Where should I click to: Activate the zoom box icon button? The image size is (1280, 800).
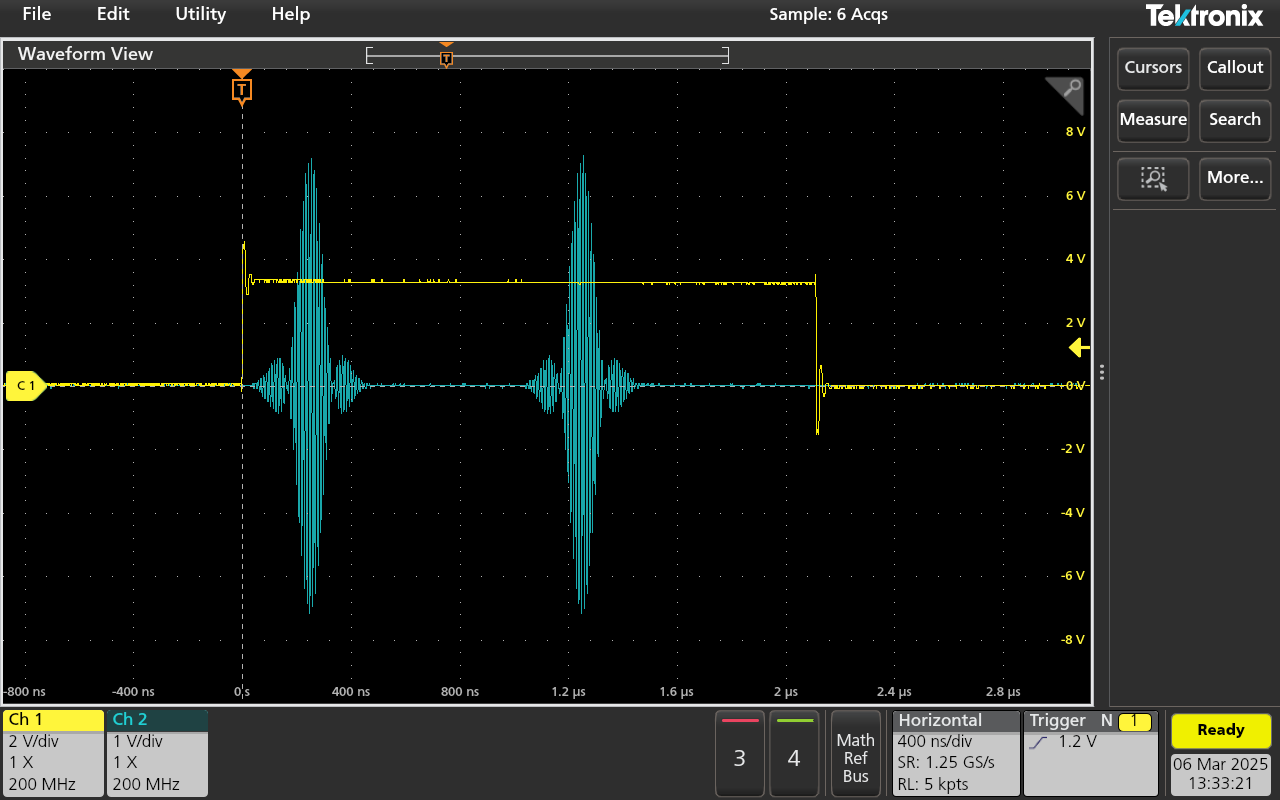pos(1153,179)
